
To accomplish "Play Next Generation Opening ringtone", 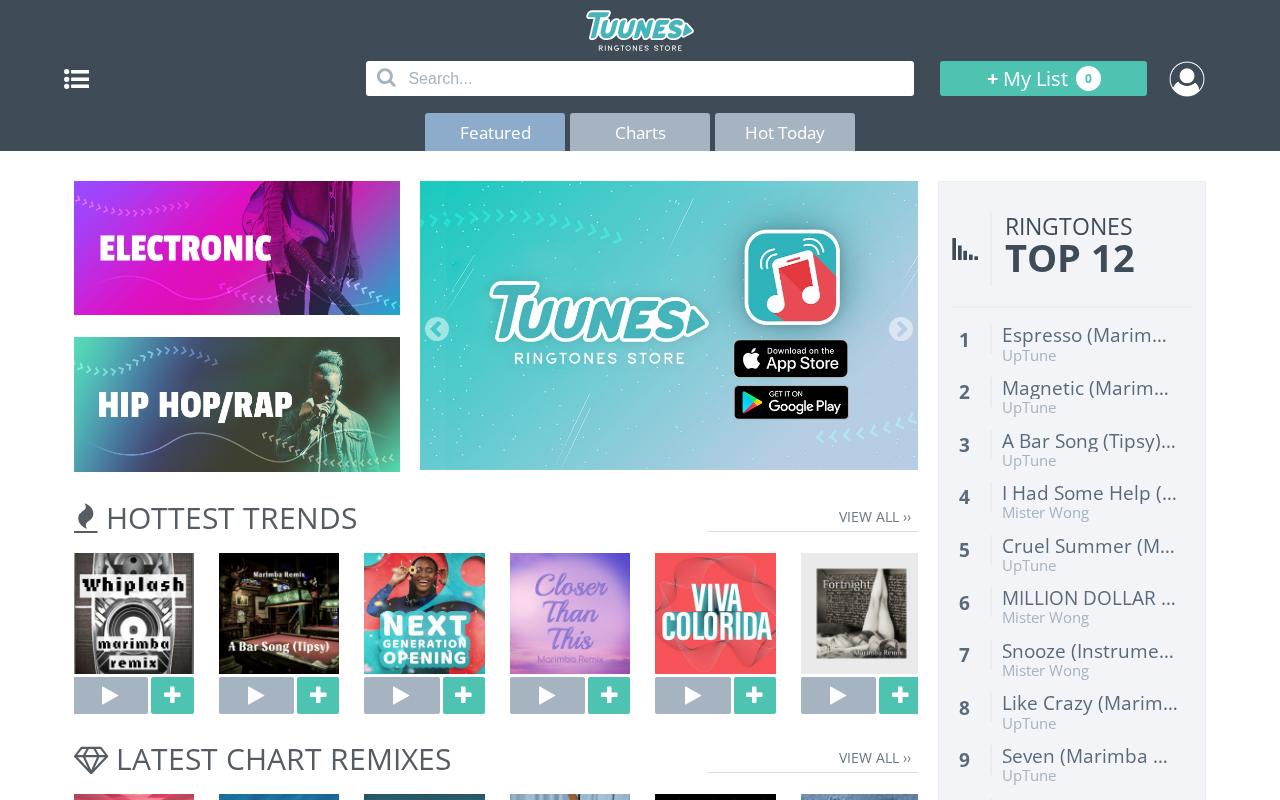I will 402,695.
